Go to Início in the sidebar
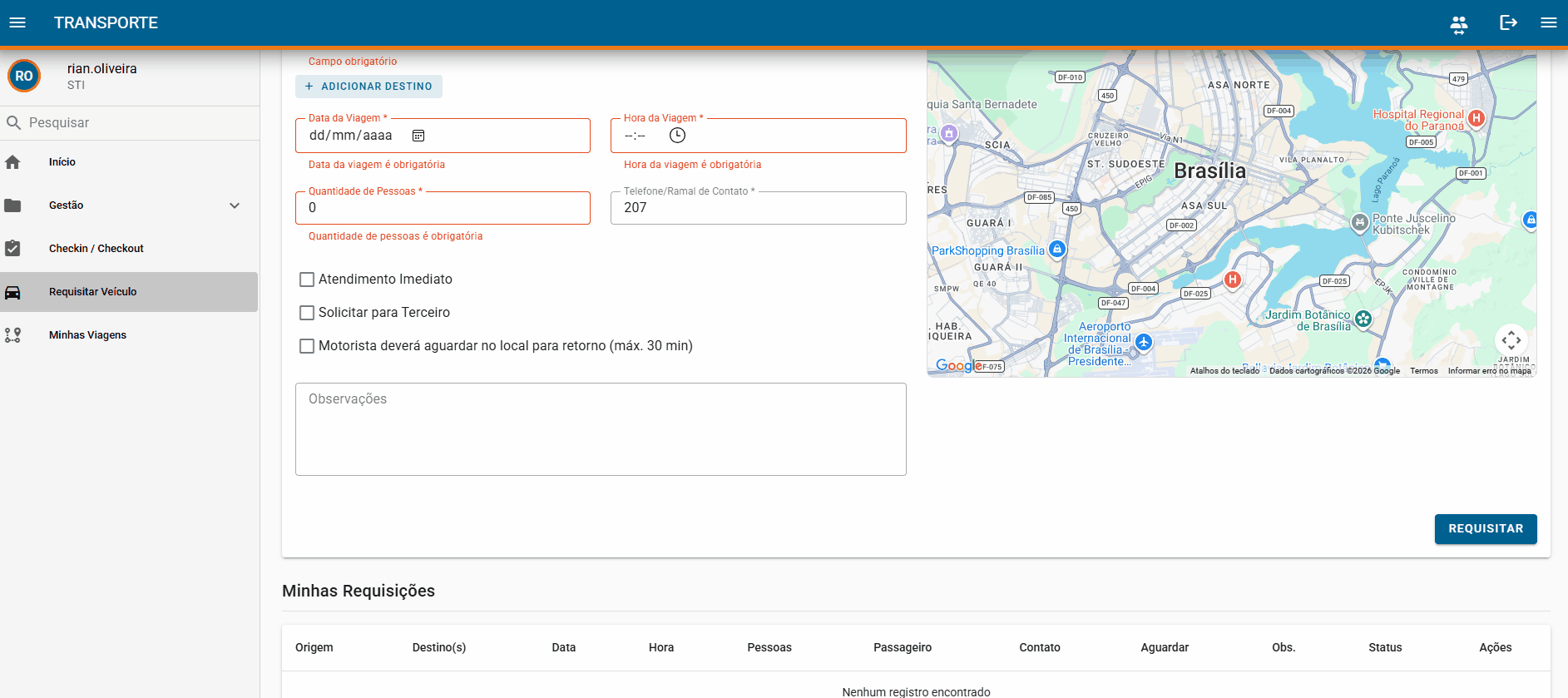Viewport: 1568px width, 698px height. [x=129, y=162]
